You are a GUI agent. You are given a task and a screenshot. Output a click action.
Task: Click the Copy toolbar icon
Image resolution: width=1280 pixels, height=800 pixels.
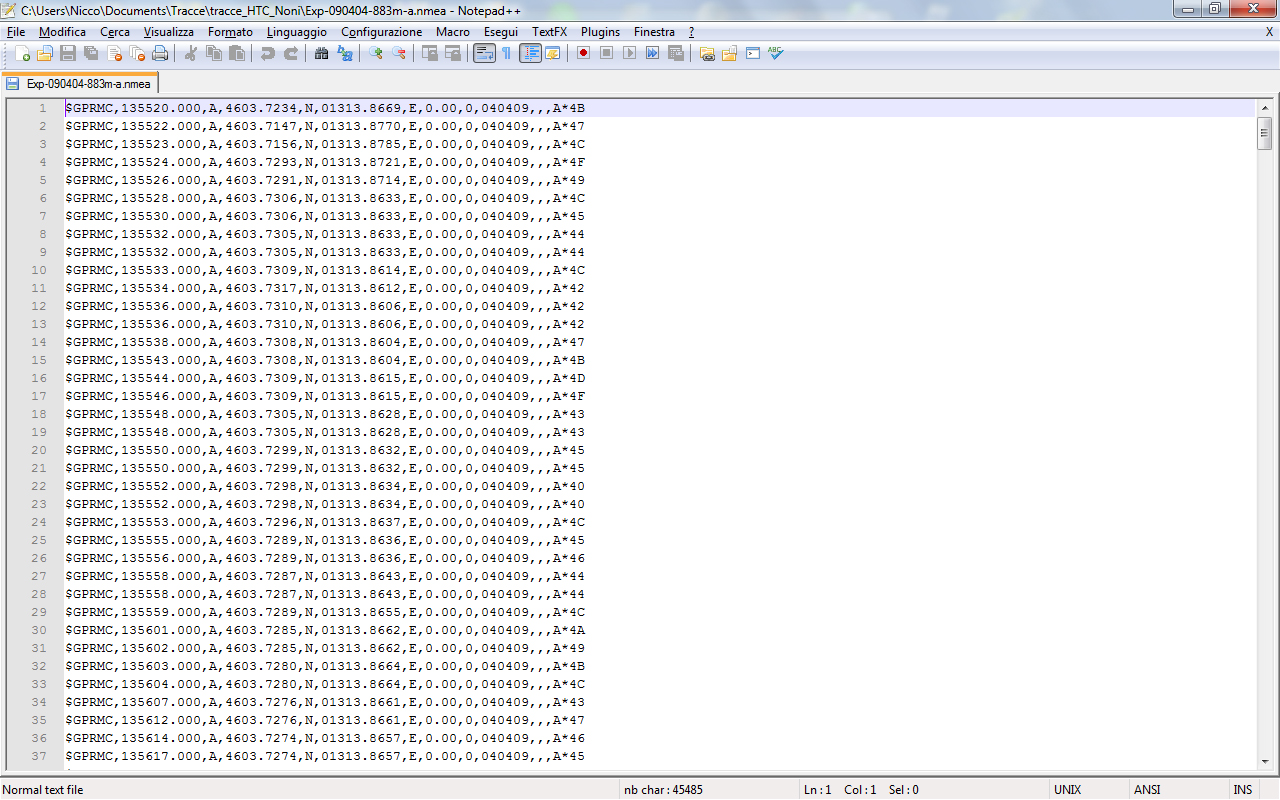coord(213,53)
